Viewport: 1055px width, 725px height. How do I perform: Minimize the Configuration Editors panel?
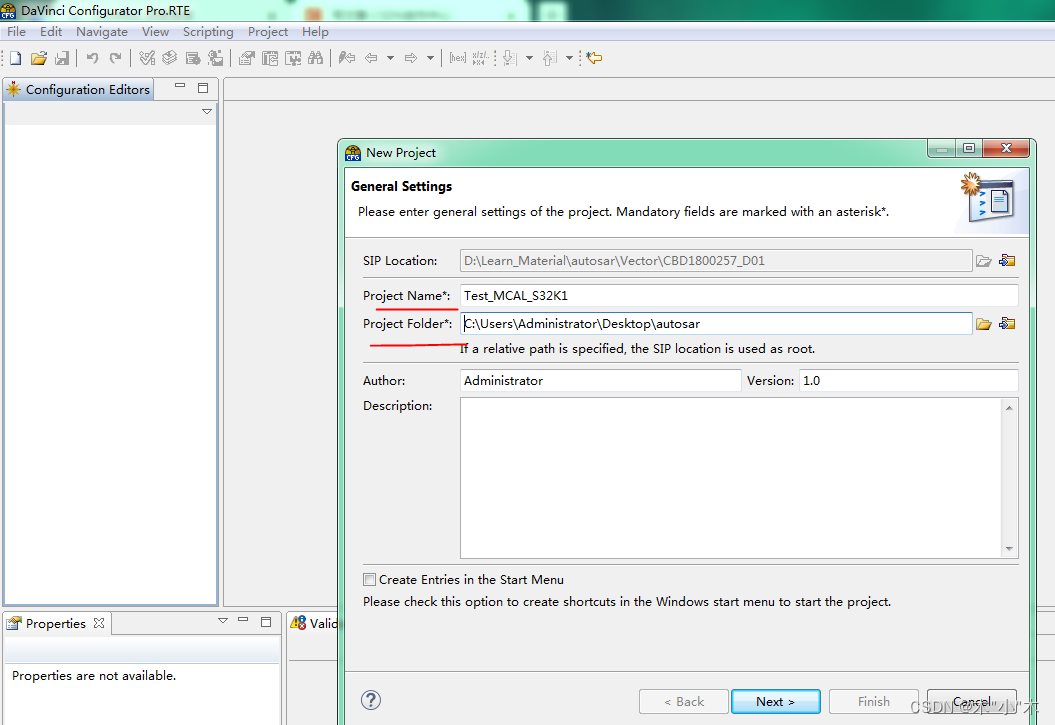[180, 86]
